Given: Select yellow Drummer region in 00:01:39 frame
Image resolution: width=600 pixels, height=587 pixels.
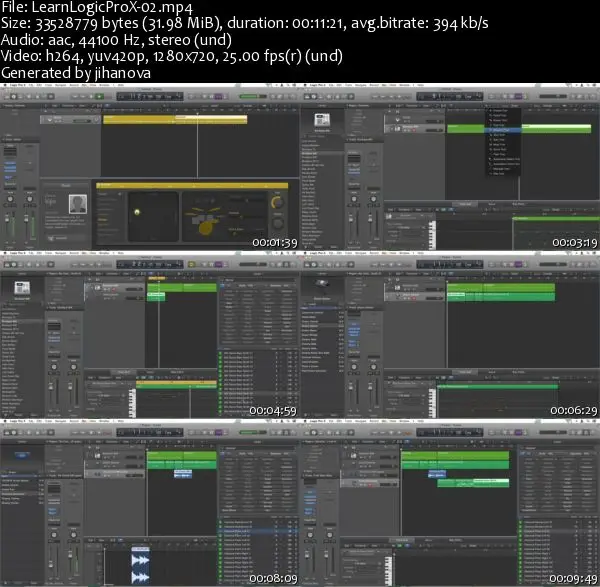Looking at the screenshot, I should tap(175, 119).
